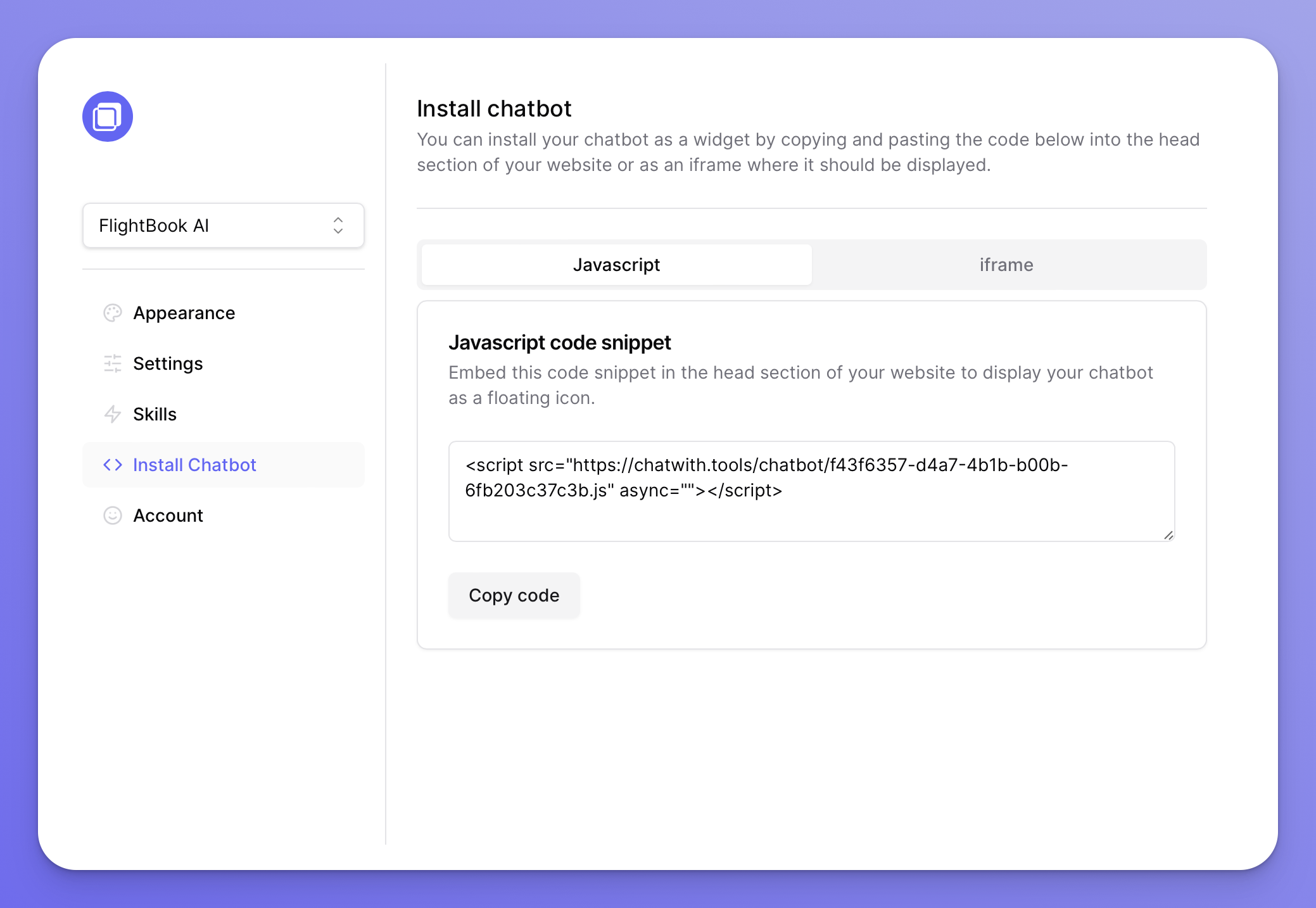This screenshot has height=908, width=1316.
Task: Open the Appearance page from the sidebar
Action: tap(184, 313)
